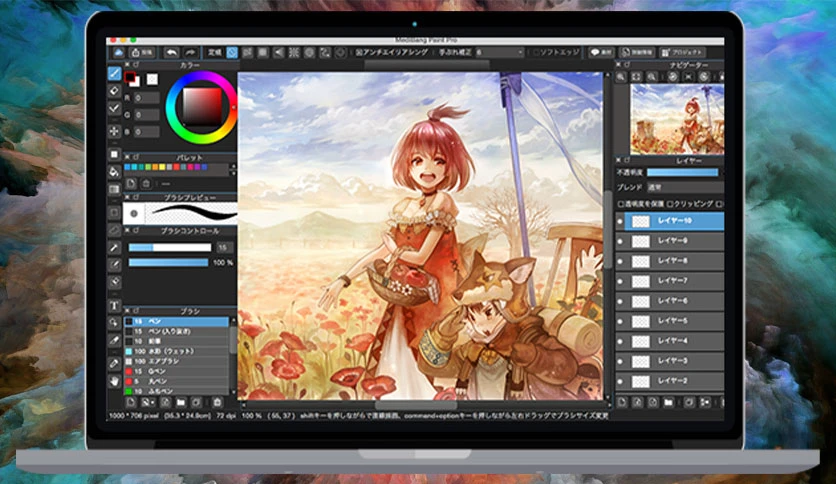Toggle visibility of レイヤー5

tap(620, 321)
